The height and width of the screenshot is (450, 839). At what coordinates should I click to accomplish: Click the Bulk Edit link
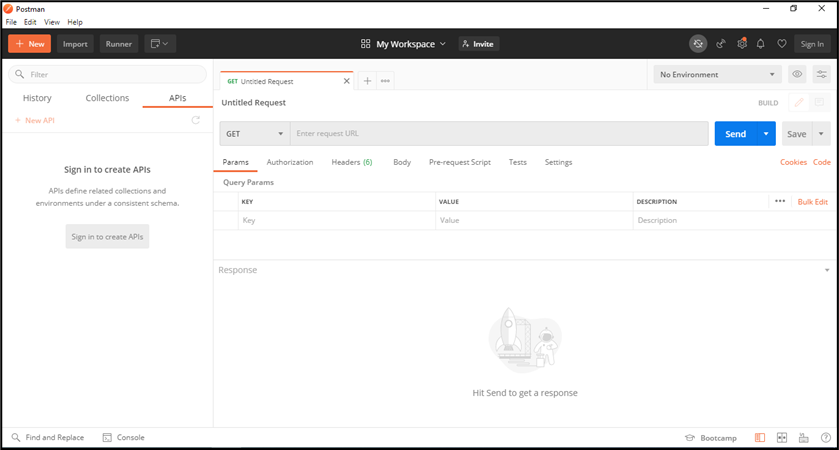pyautogui.click(x=812, y=202)
